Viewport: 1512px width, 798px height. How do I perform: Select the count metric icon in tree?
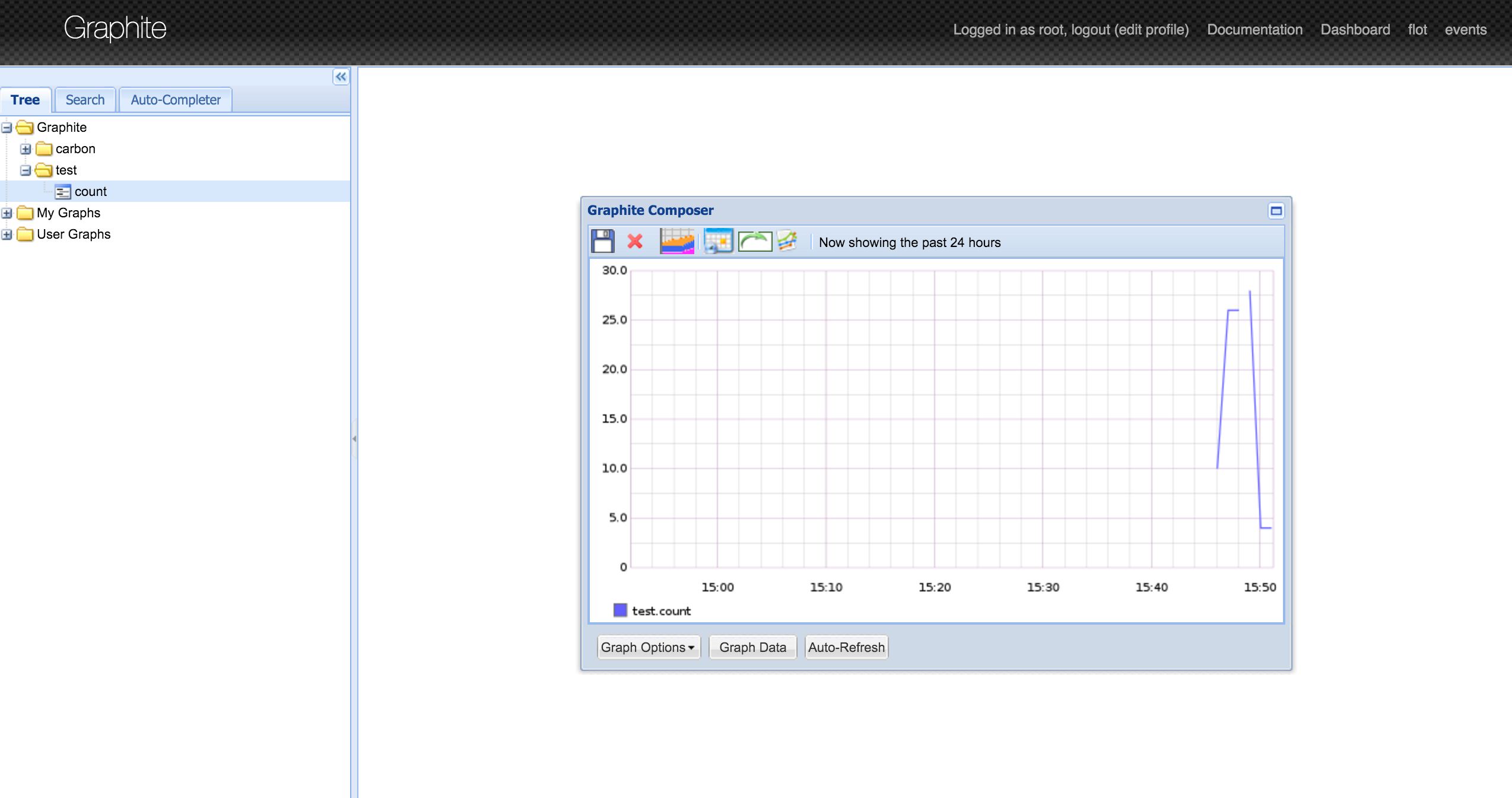(63, 192)
